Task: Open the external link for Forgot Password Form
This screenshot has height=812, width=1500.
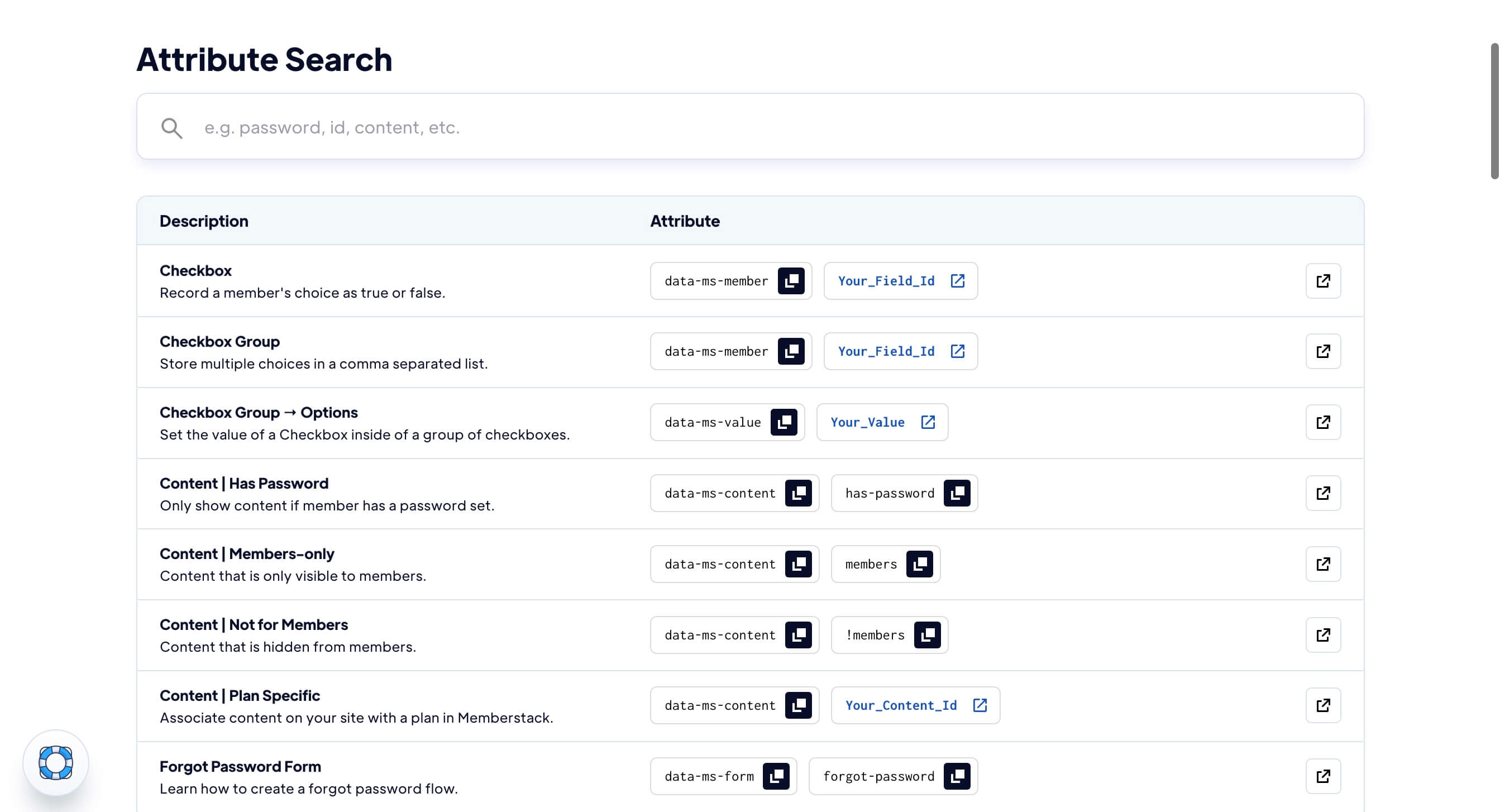Action: click(x=1324, y=775)
